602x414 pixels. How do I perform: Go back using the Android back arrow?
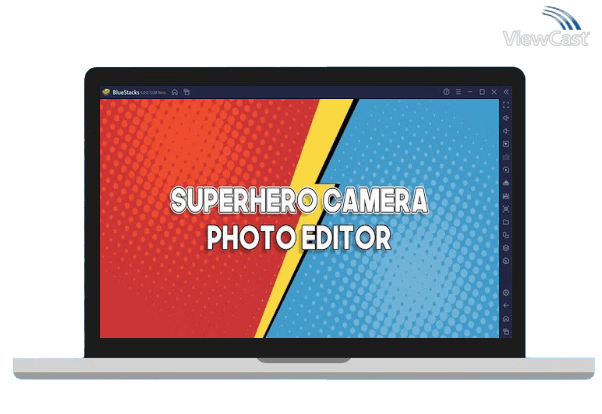(x=506, y=306)
